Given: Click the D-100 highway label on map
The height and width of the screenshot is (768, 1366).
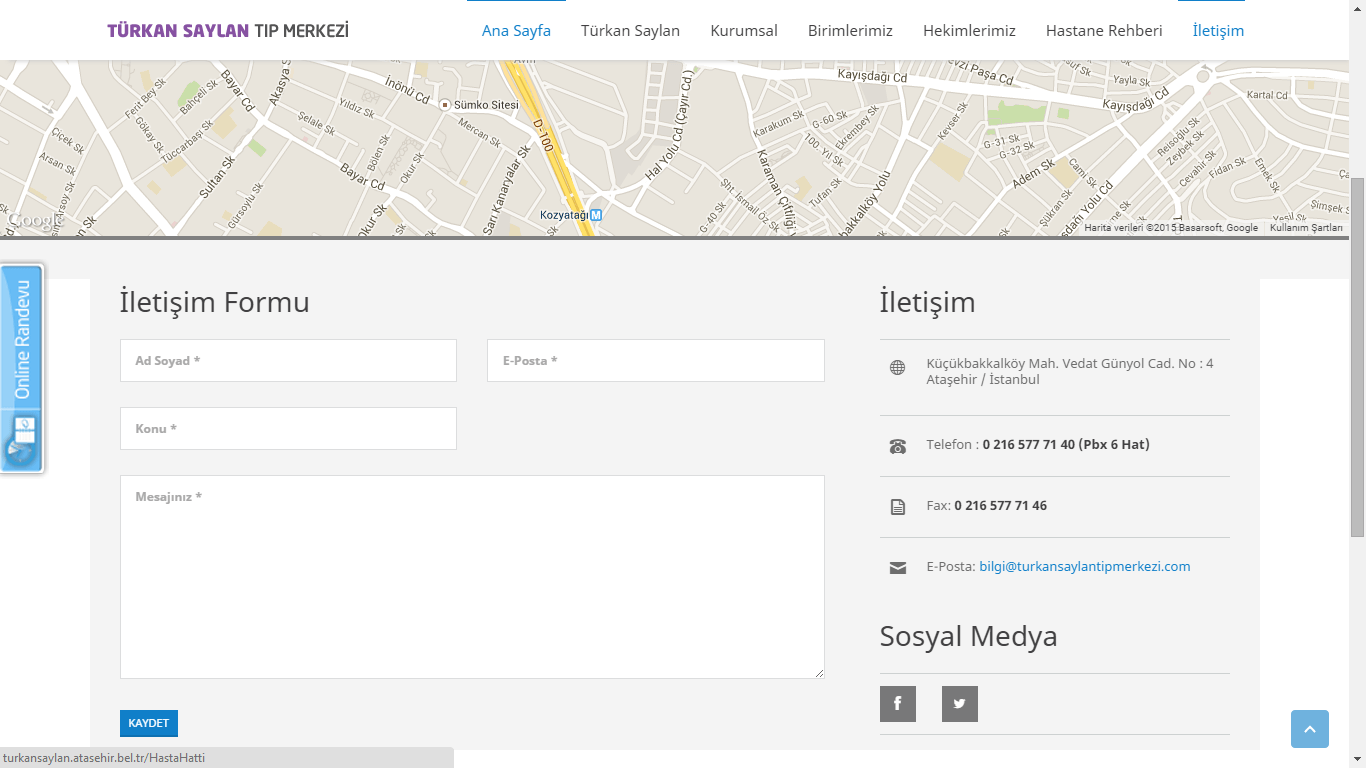Looking at the screenshot, I should (x=543, y=136).
